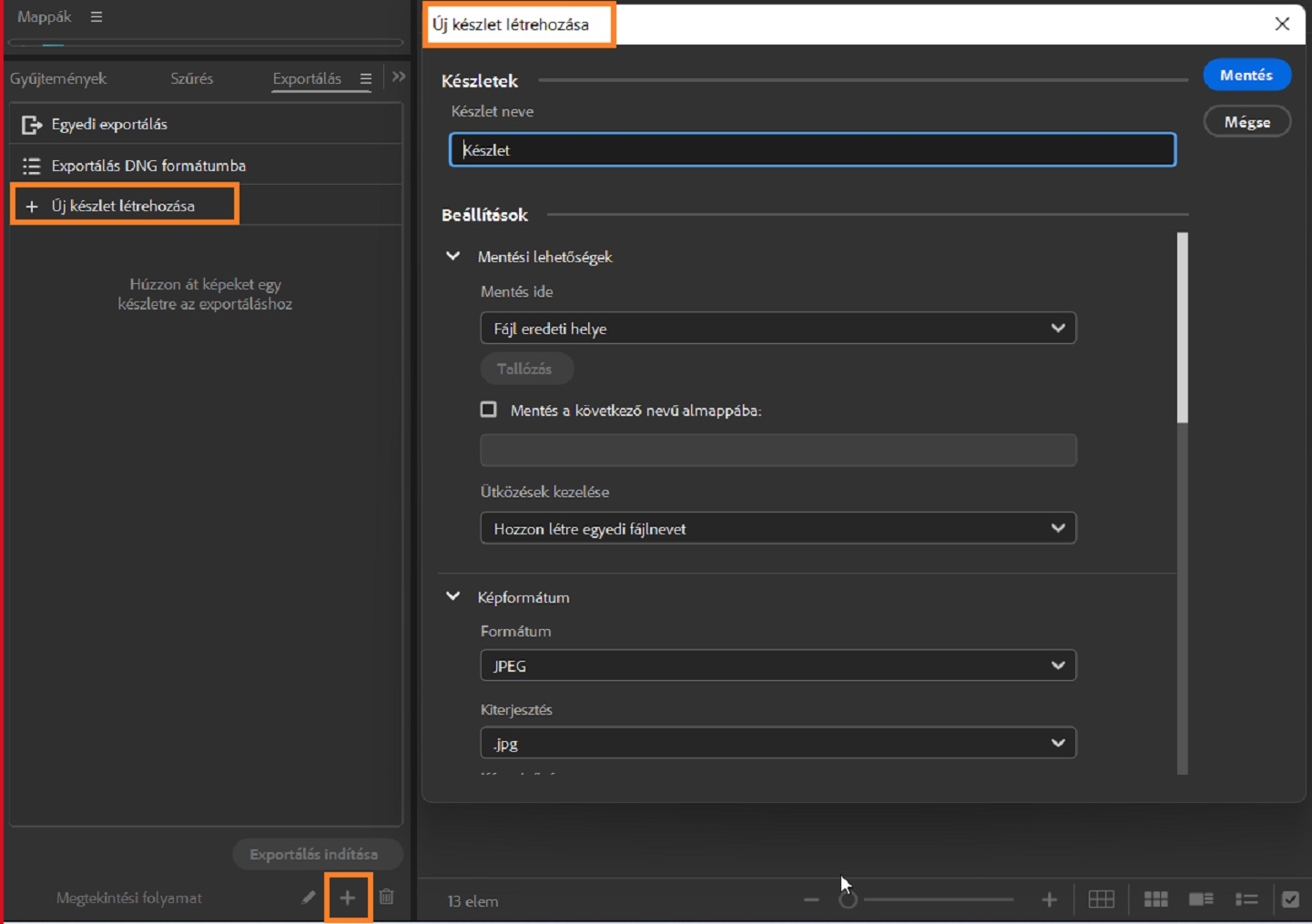1312x924 pixels.
Task: Open the Mappák panel hamburger menu
Action: pos(97,16)
